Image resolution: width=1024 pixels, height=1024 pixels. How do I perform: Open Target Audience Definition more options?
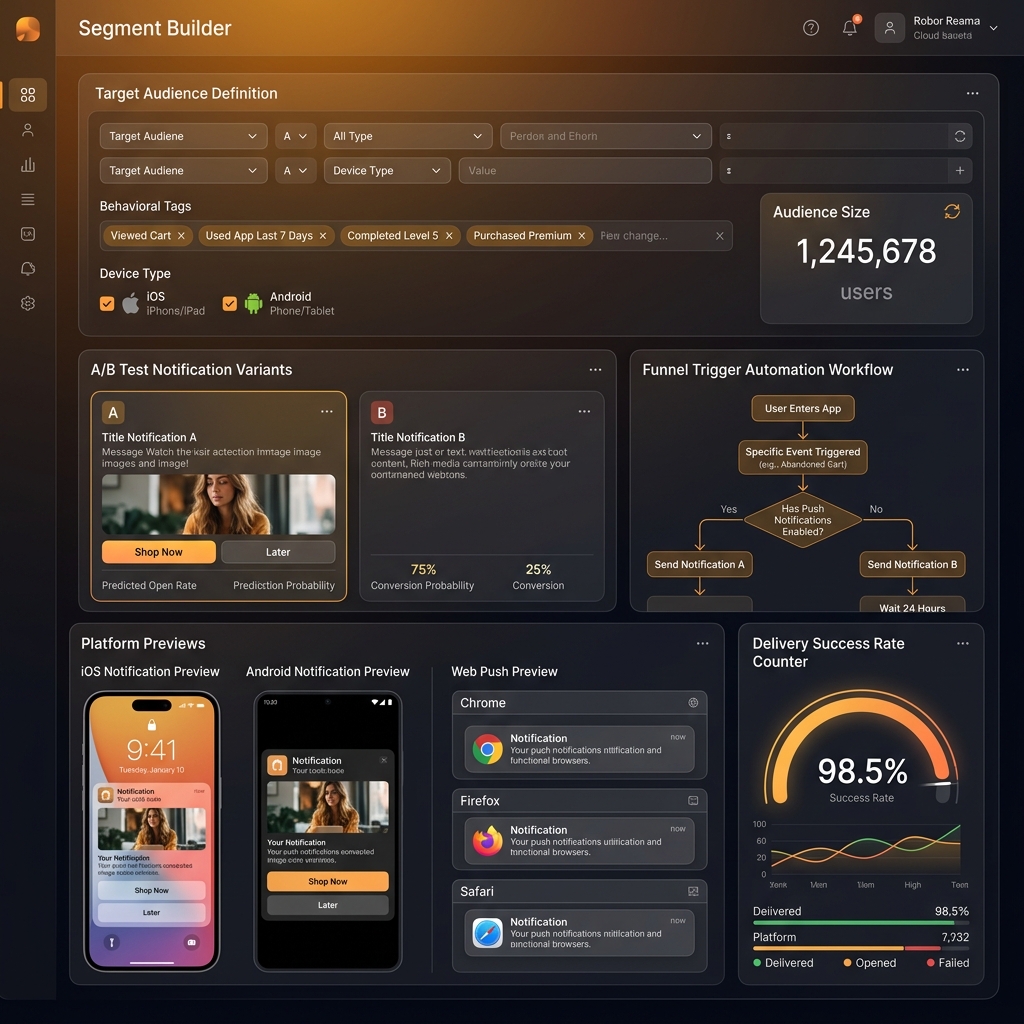[x=972, y=93]
